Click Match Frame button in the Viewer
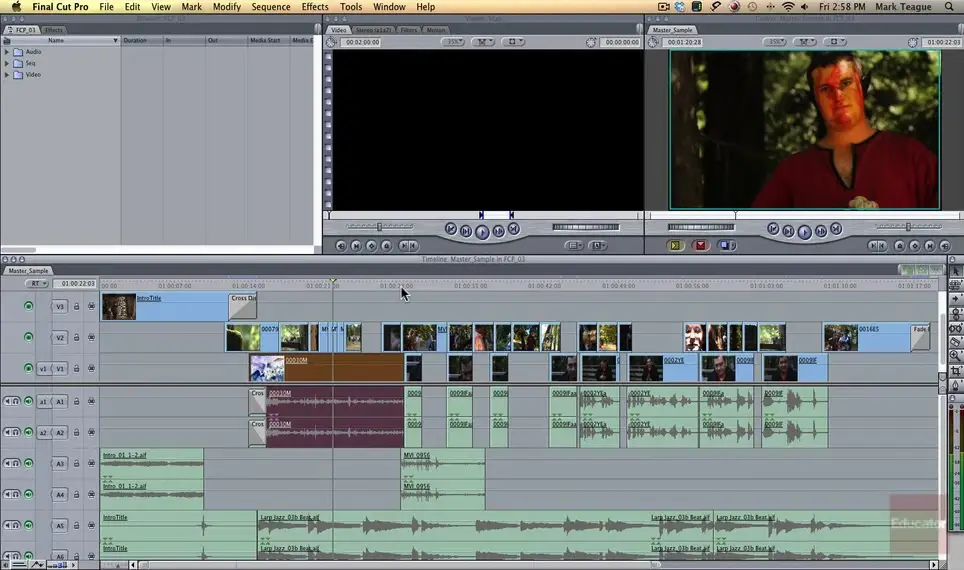964x570 pixels. tap(341, 245)
